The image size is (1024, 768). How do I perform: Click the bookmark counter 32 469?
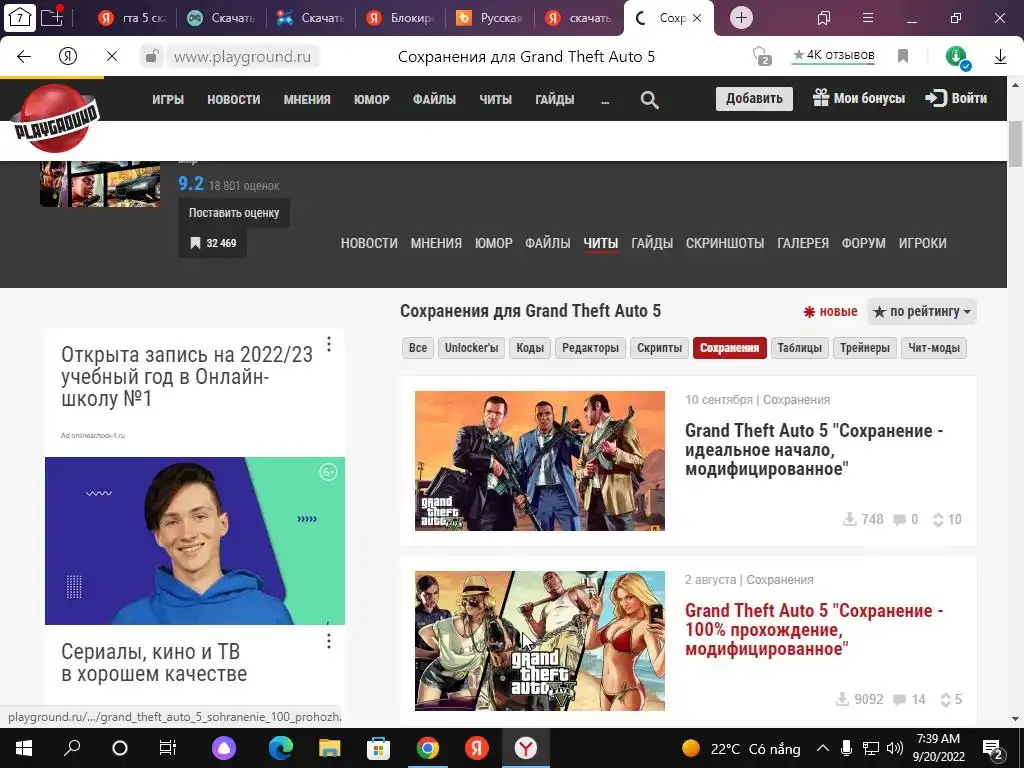pos(213,243)
